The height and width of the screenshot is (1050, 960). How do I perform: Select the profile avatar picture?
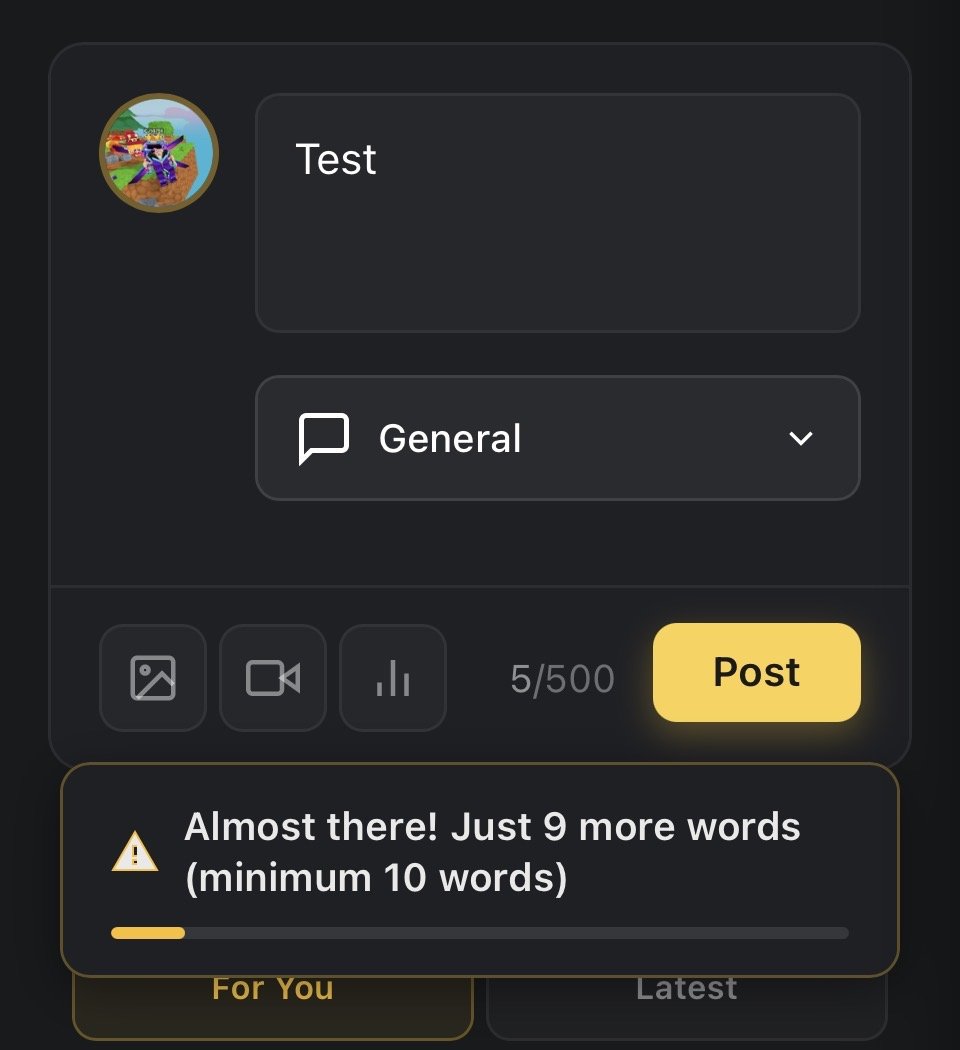(x=158, y=153)
